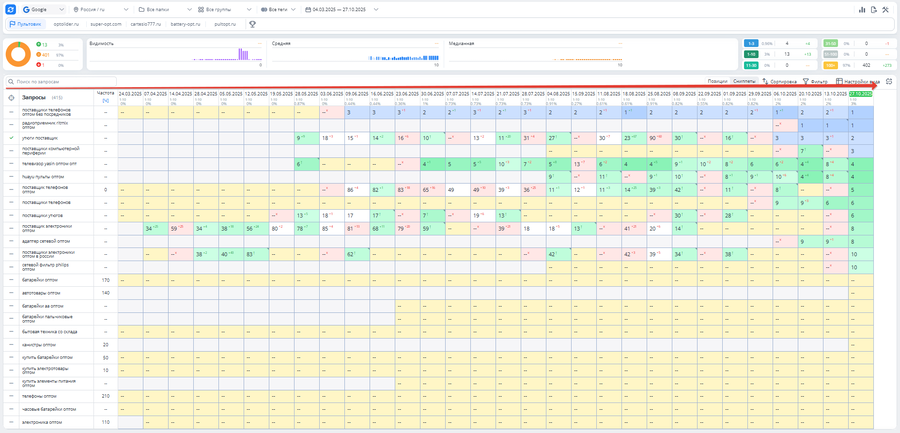Click the swap icon right of Настройки вида
900x433 pixels.
click(x=889, y=82)
